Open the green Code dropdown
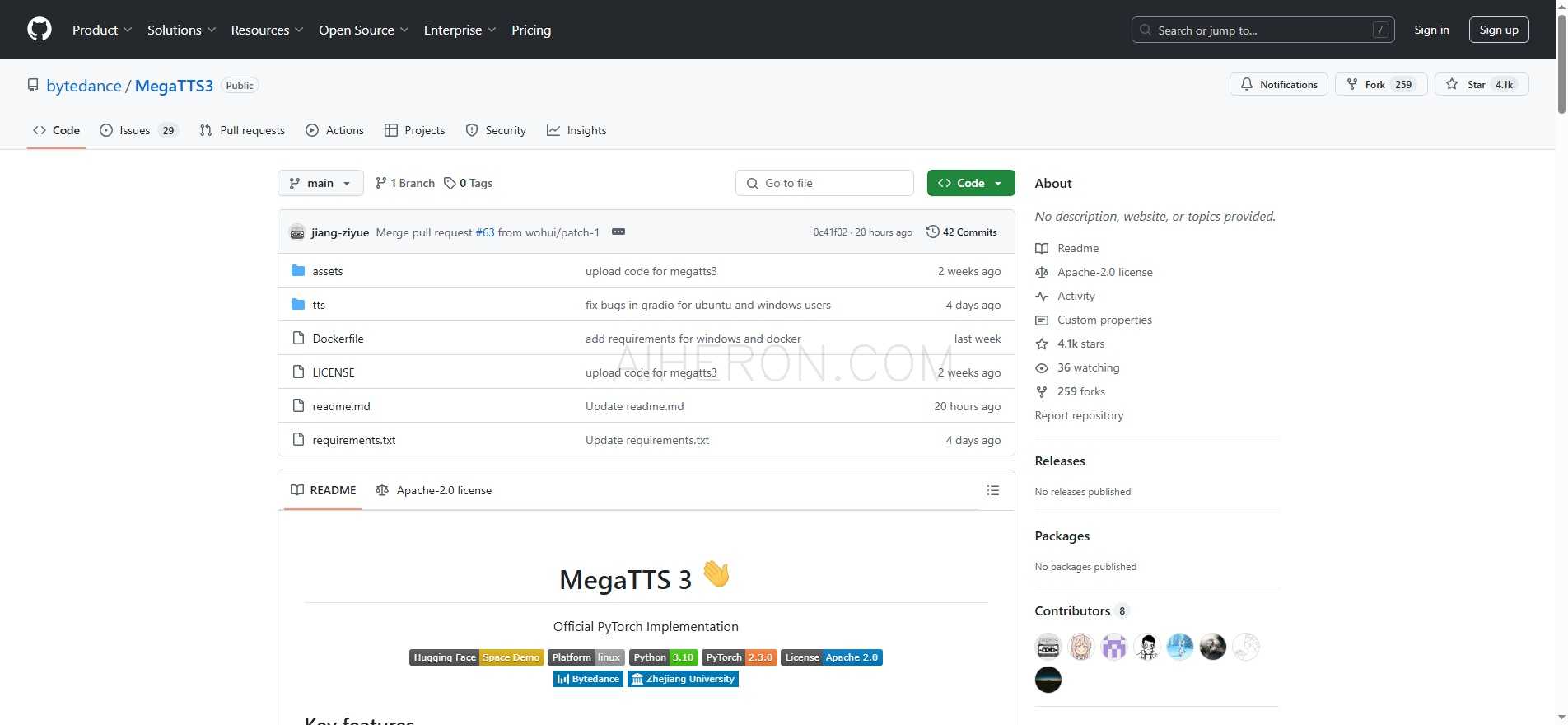The height and width of the screenshot is (725, 1568). 970,183
